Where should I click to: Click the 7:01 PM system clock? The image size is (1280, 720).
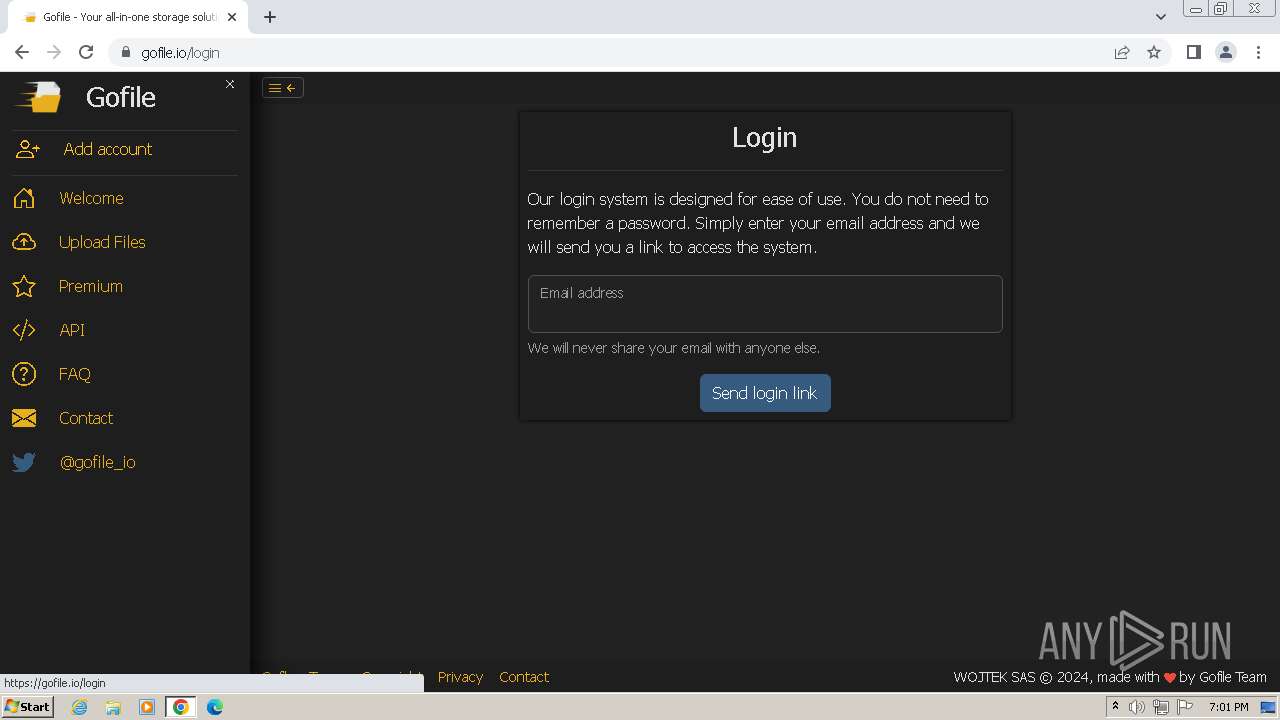pos(1228,707)
